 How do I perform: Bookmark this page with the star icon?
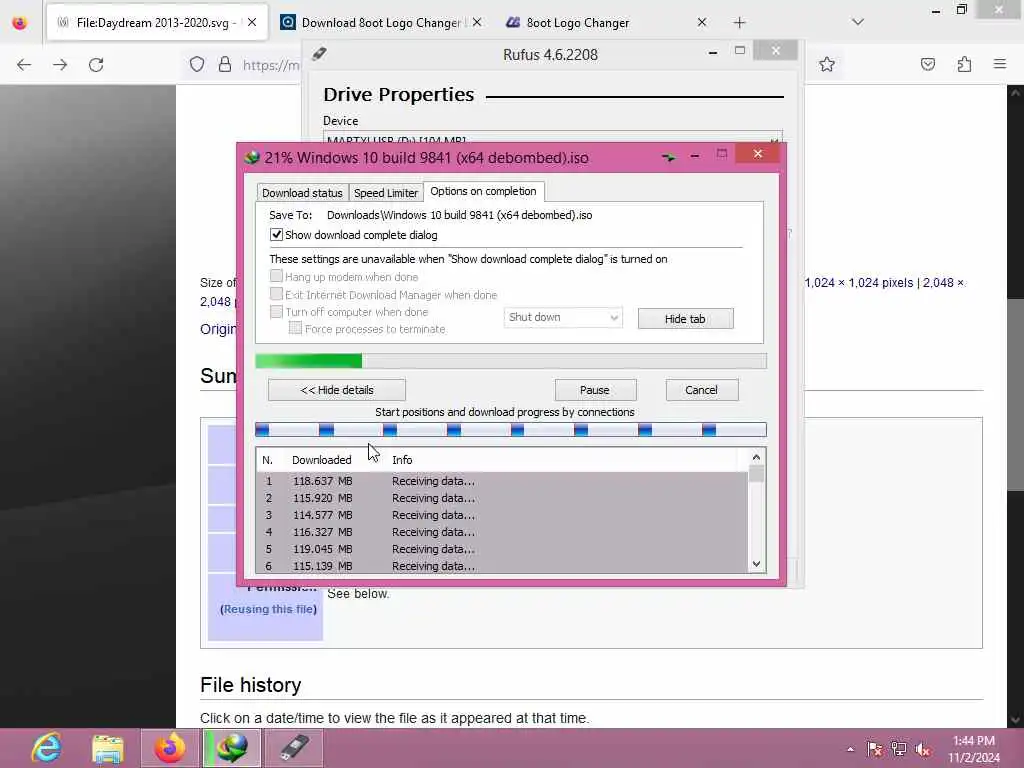click(827, 64)
